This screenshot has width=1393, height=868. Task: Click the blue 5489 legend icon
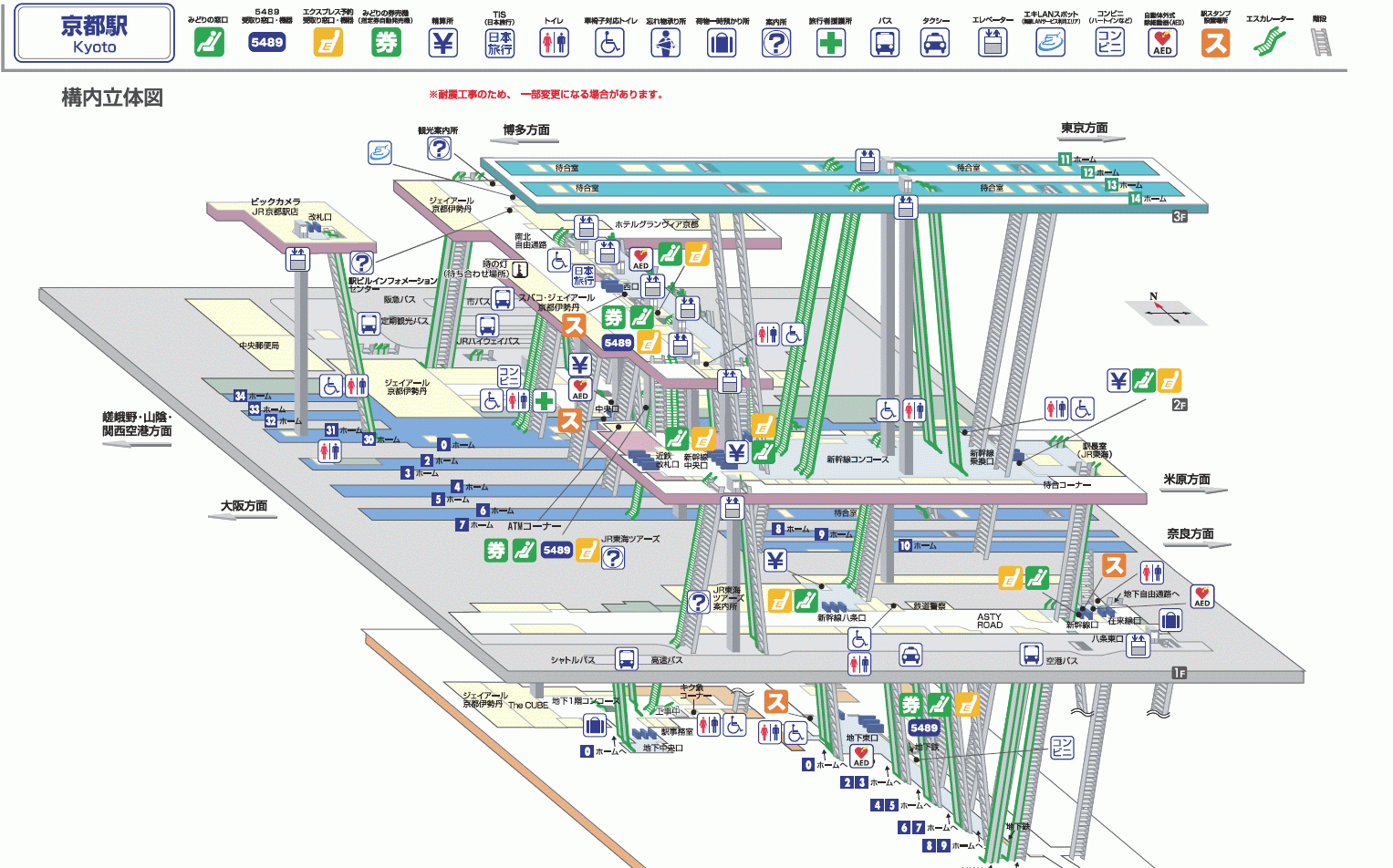click(x=266, y=42)
